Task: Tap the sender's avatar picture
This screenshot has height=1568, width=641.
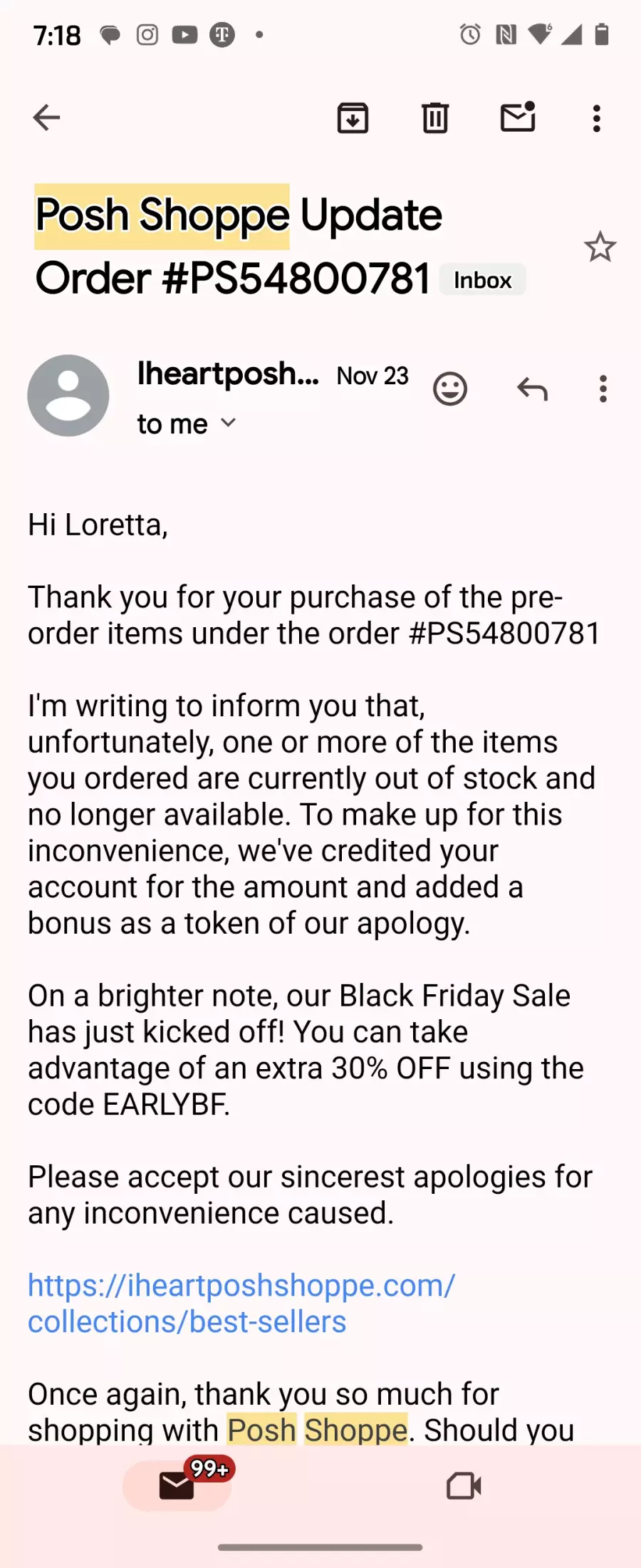Action: pyautogui.click(x=68, y=396)
